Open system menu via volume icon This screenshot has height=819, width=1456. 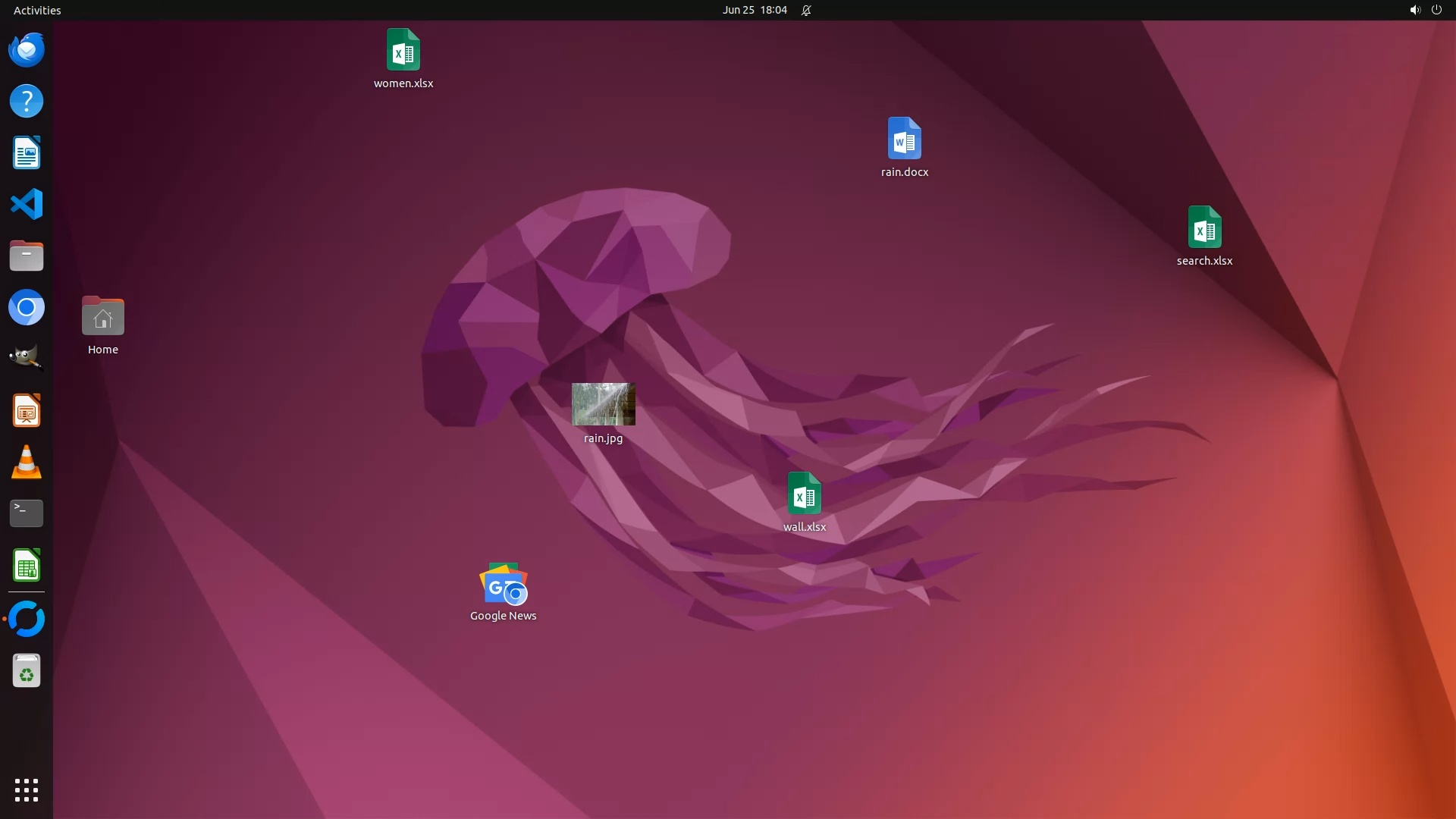1415,10
